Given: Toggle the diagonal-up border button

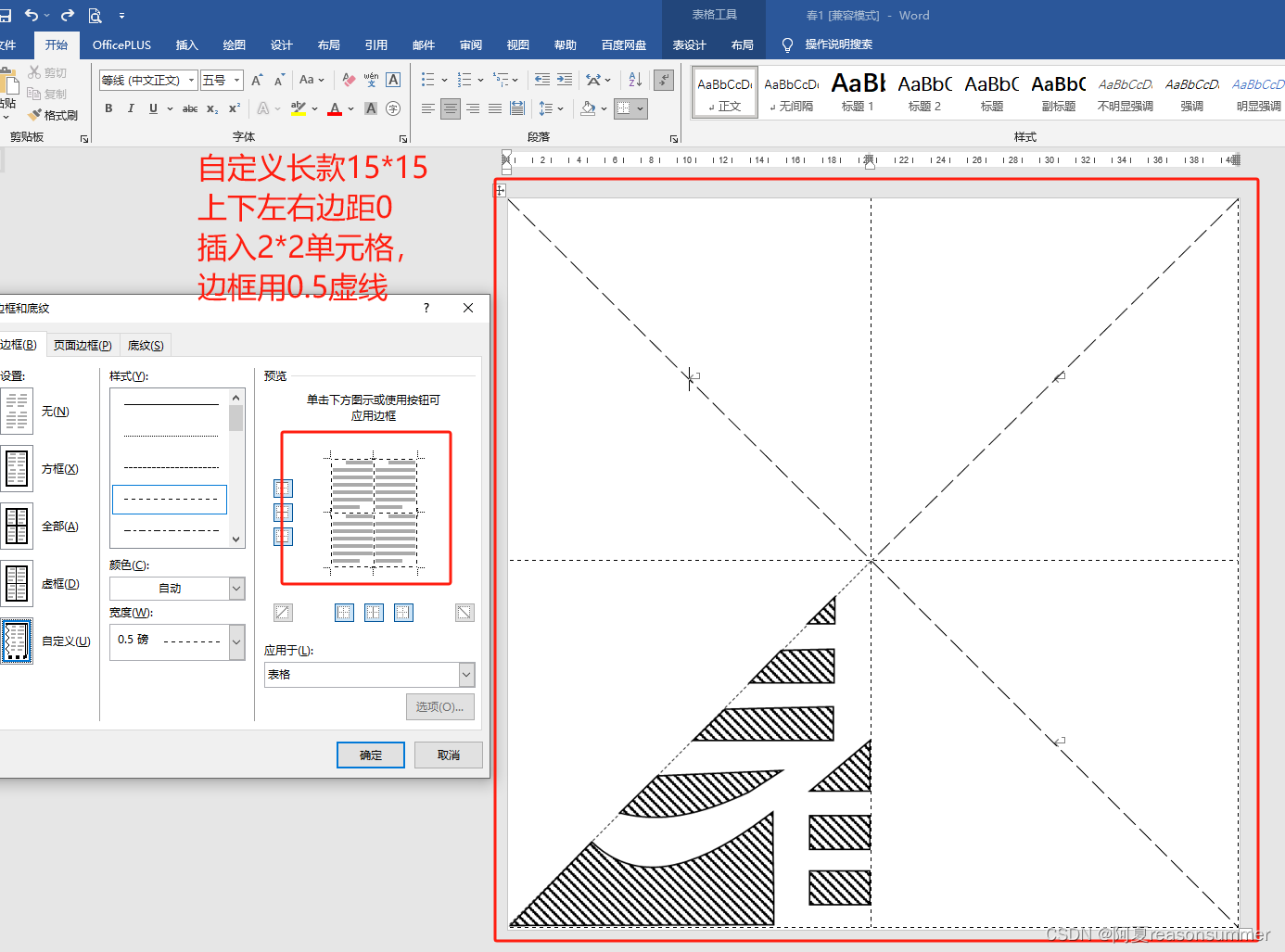Looking at the screenshot, I should coord(283,613).
